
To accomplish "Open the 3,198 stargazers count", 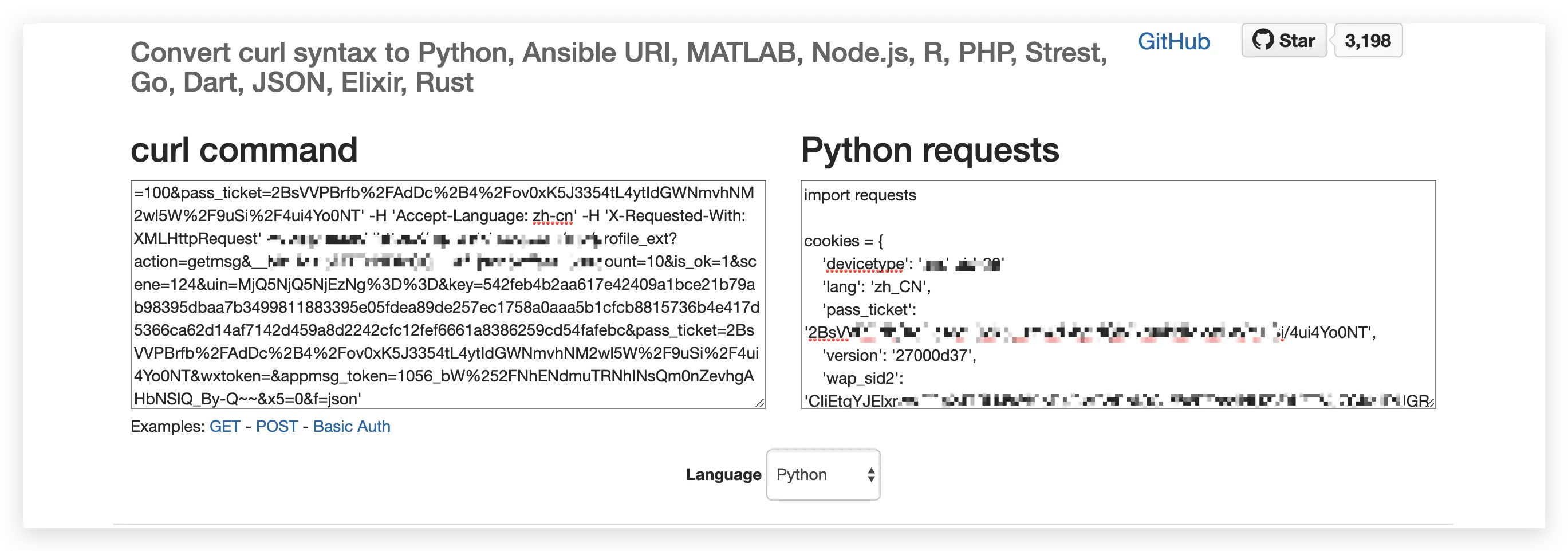I will pyautogui.click(x=1368, y=41).
